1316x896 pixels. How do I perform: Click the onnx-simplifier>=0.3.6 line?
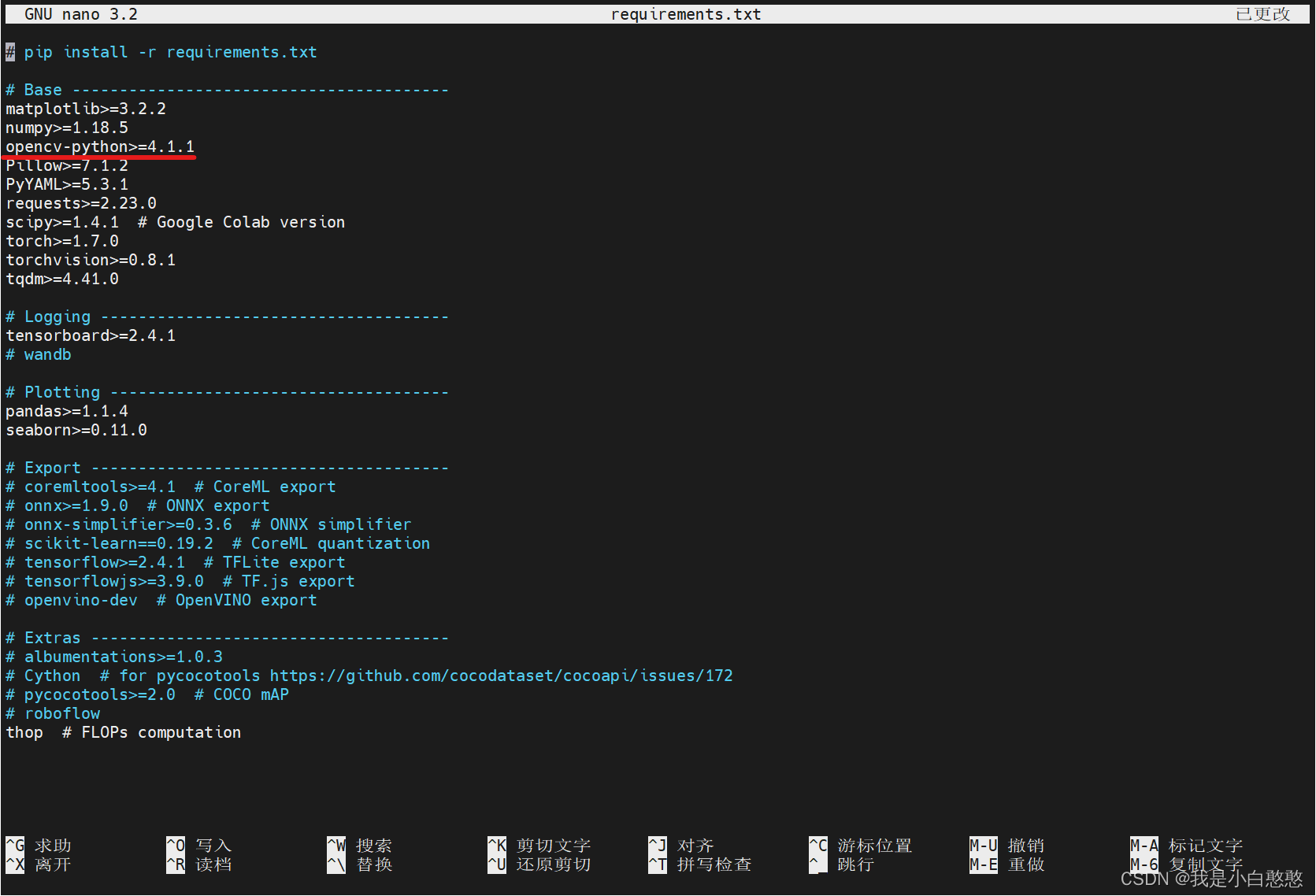[x=209, y=524]
